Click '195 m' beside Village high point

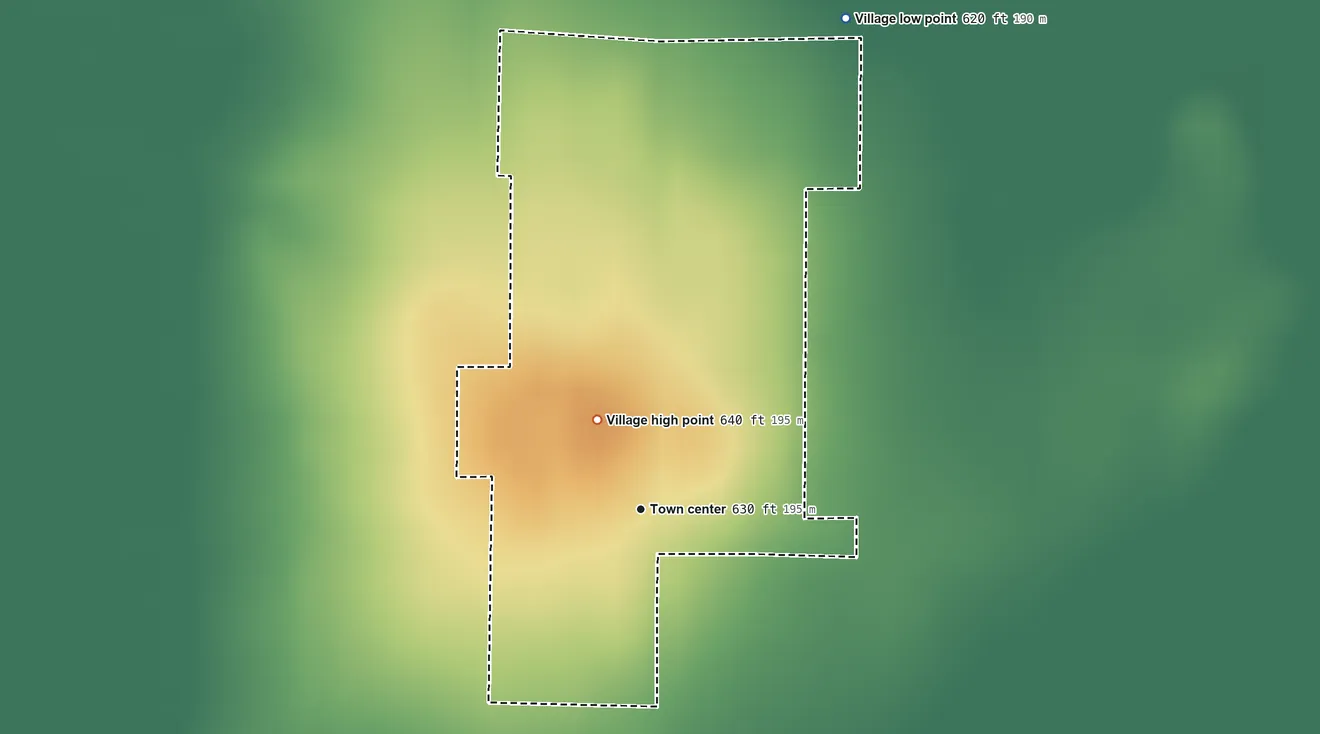pos(787,421)
